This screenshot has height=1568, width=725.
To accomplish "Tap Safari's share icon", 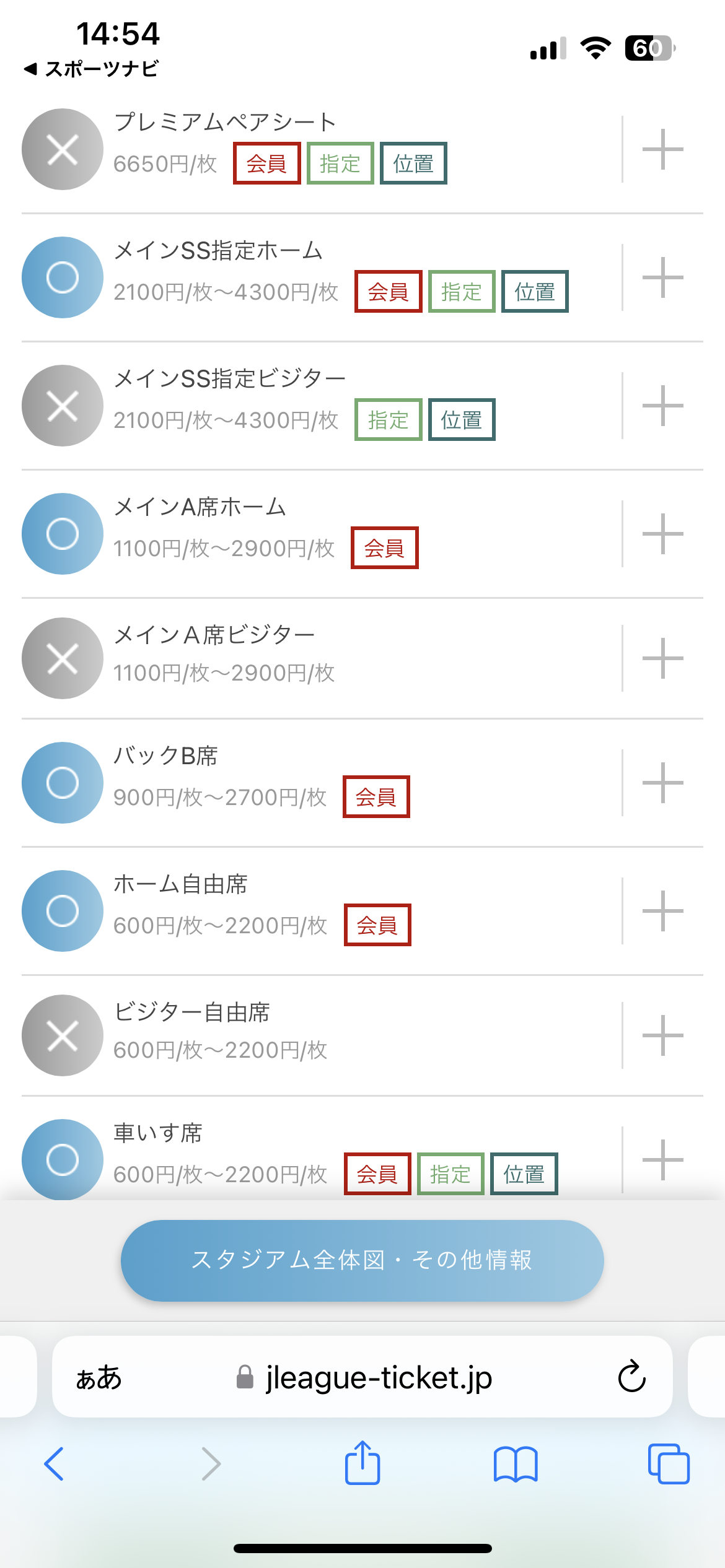I will pos(362,1464).
